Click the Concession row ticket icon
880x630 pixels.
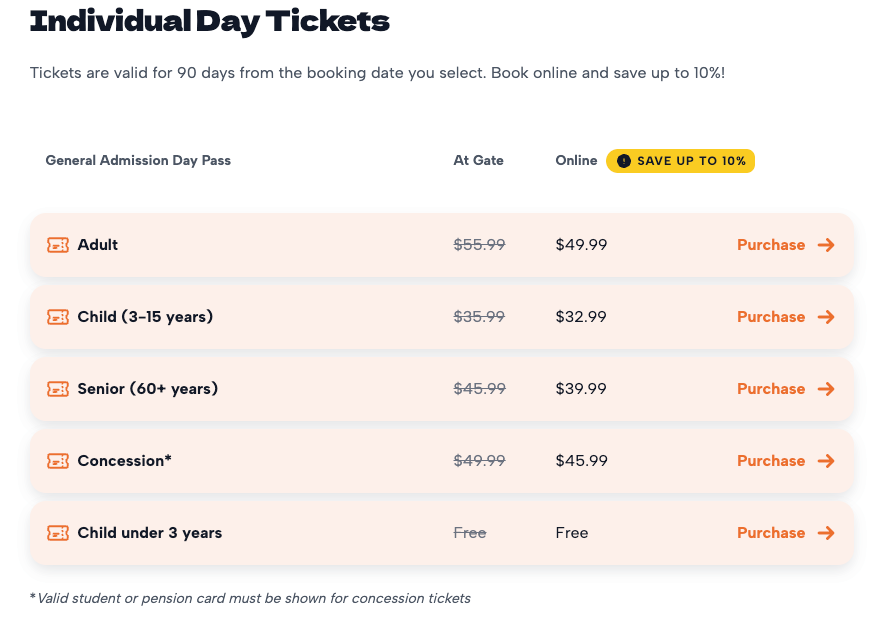tap(58, 461)
